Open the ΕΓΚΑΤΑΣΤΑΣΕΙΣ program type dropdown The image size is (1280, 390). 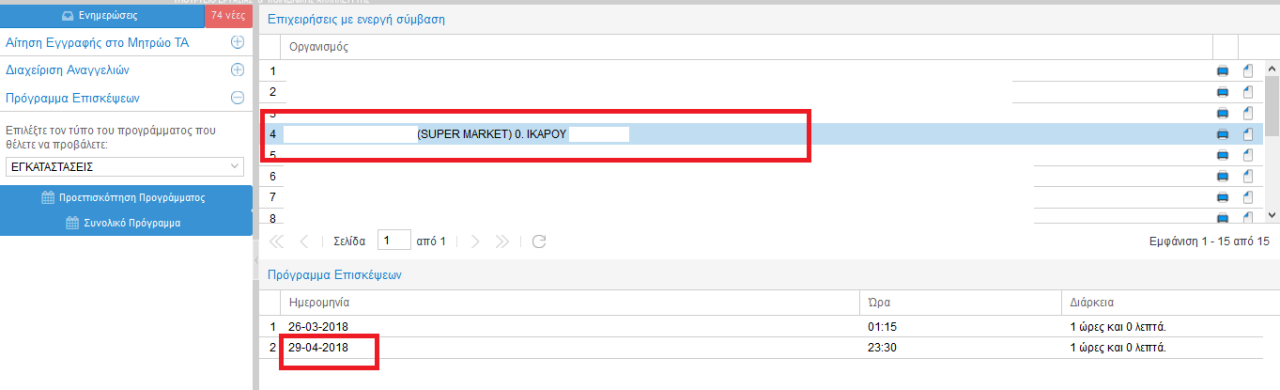[125, 166]
